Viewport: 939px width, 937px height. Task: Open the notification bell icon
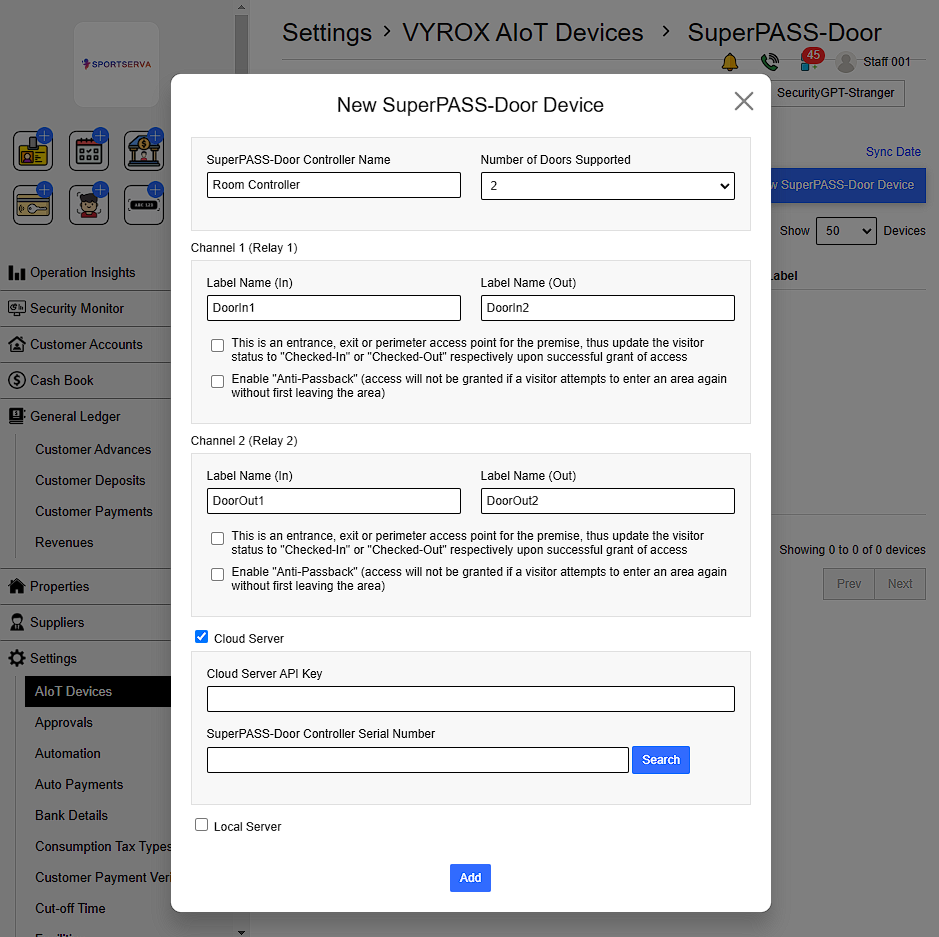coord(730,62)
